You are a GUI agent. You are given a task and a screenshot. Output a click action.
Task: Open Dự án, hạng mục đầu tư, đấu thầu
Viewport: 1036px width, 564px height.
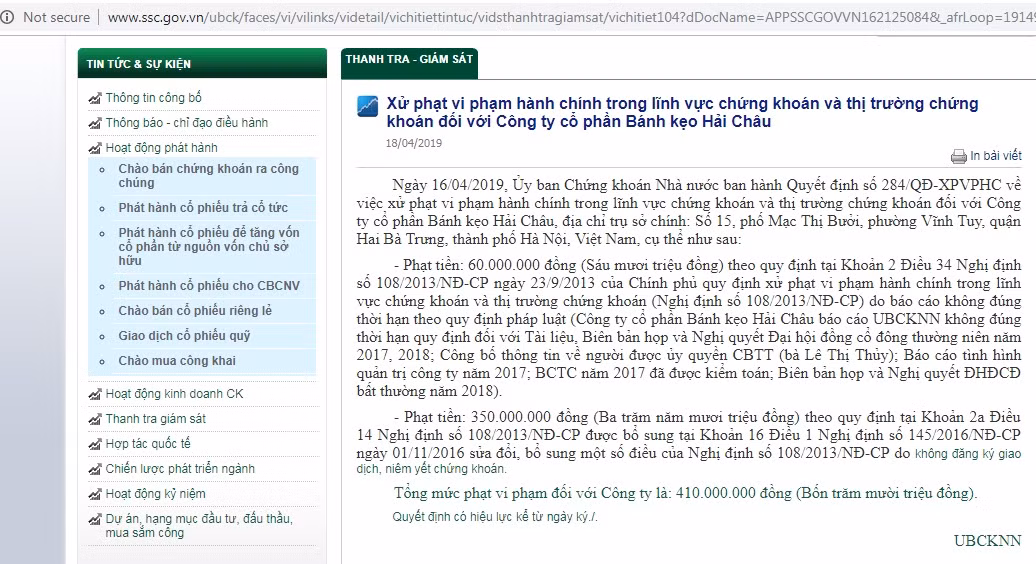(x=199, y=526)
